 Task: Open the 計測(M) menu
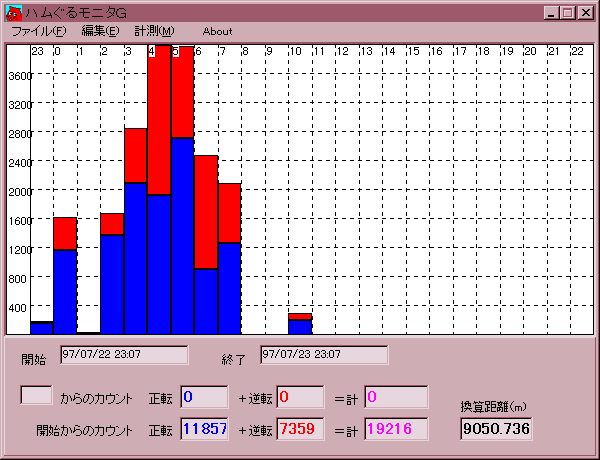click(153, 31)
